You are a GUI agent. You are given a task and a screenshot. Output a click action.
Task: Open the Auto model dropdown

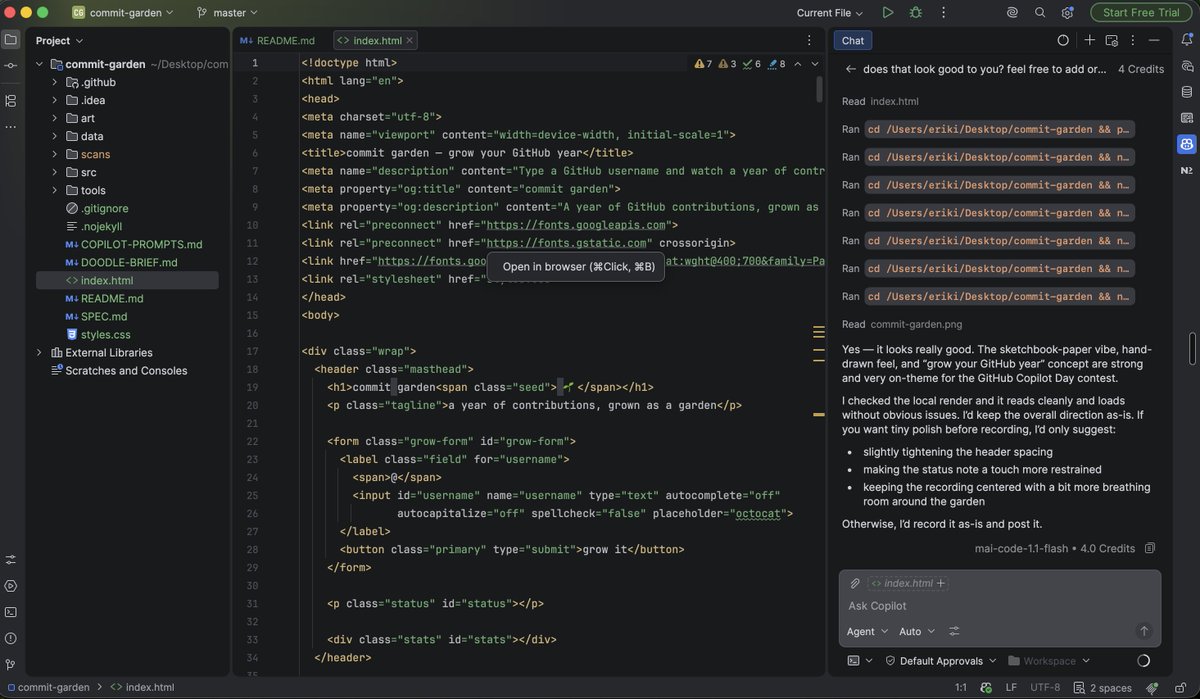pyautogui.click(x=917, y=631)
